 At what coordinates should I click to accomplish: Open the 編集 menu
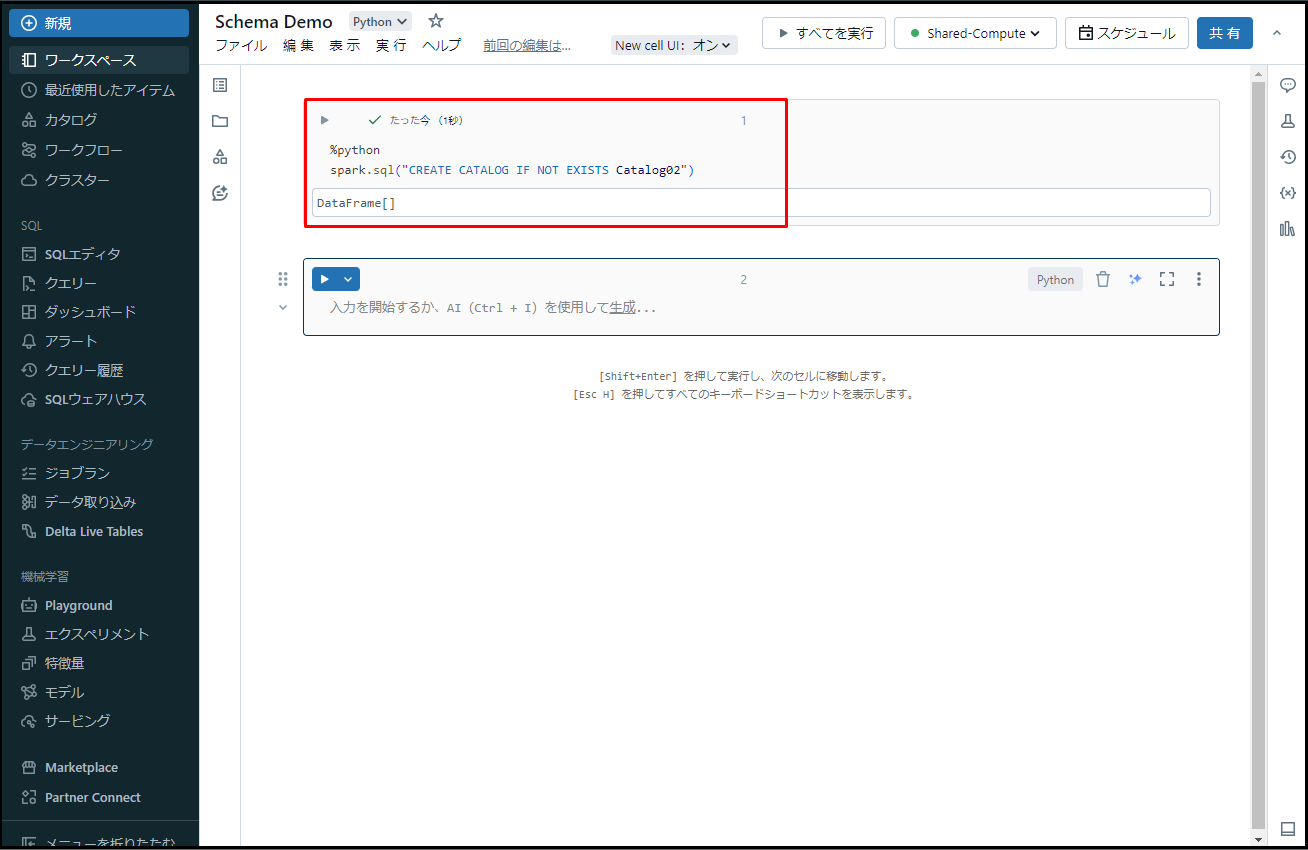point(298,45)
